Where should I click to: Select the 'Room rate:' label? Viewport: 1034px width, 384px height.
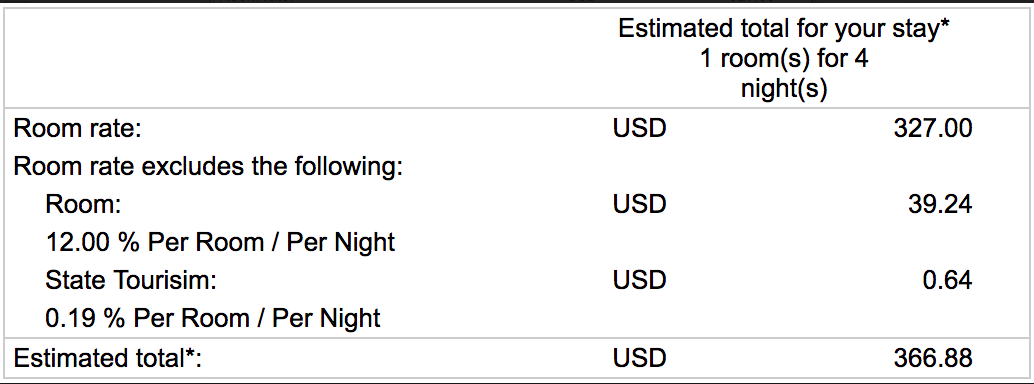(78, 128)
